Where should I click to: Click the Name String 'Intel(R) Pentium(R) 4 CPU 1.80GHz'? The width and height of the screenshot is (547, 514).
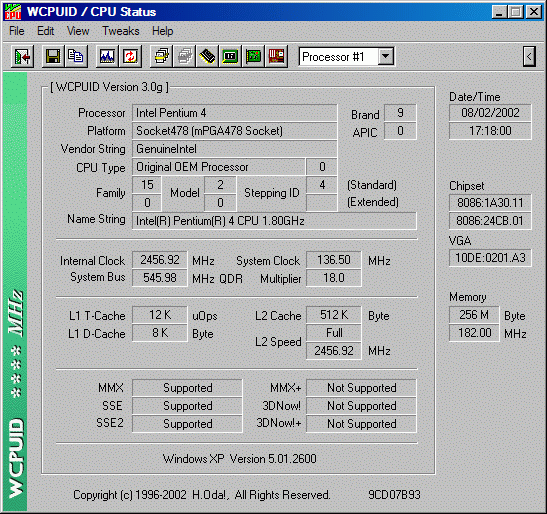(274, 221)
